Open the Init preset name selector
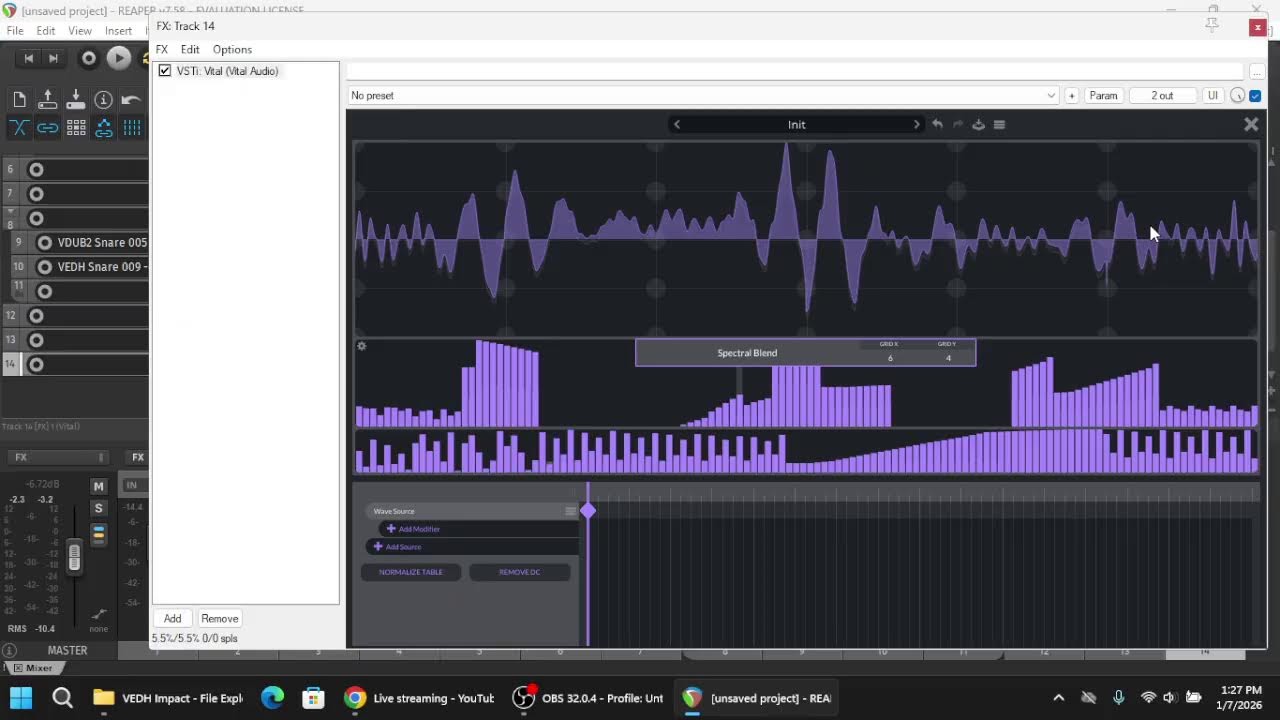This screenshot has width=1280, height=720. point(796,124)
